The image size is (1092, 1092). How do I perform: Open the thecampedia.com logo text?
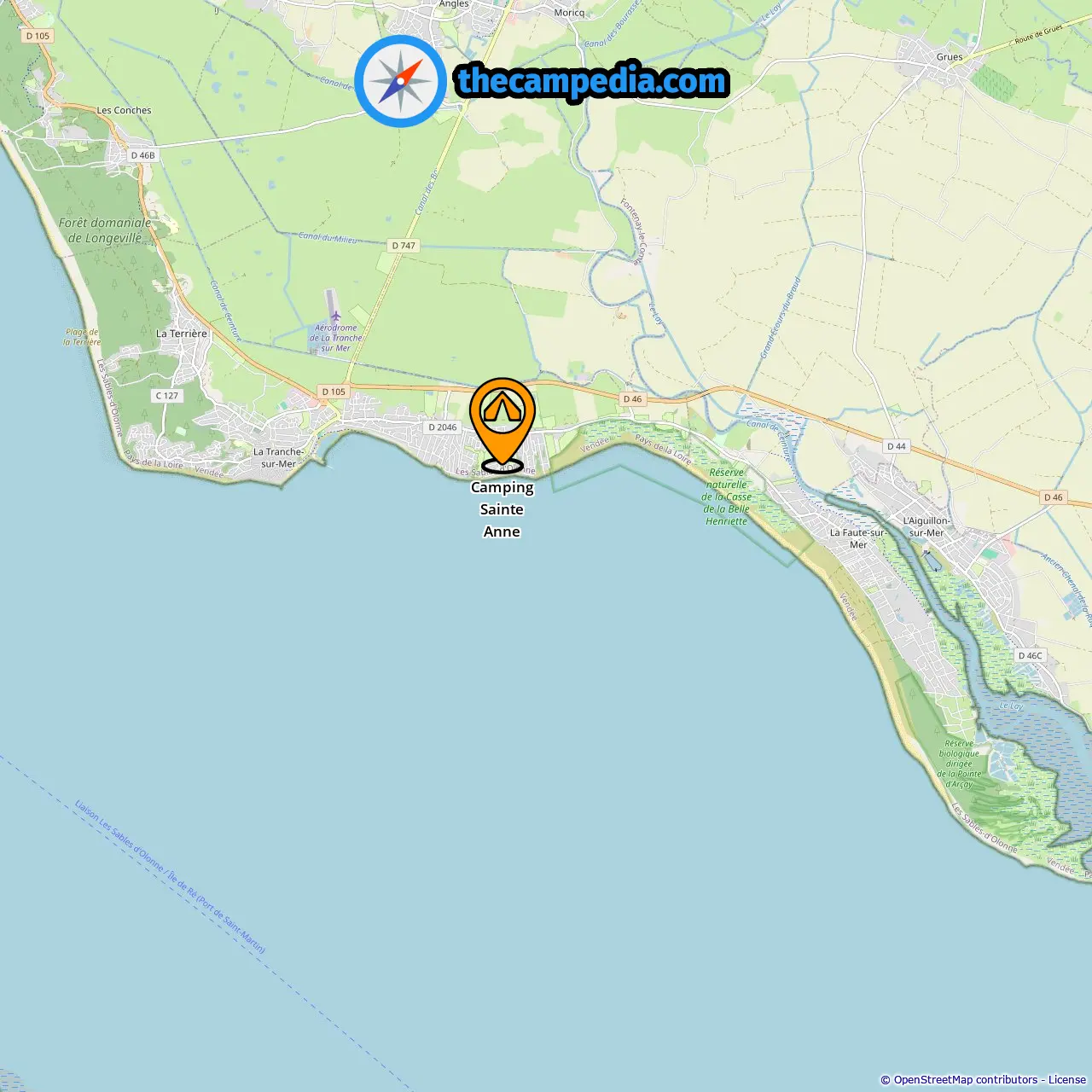(x=592, y=81)
